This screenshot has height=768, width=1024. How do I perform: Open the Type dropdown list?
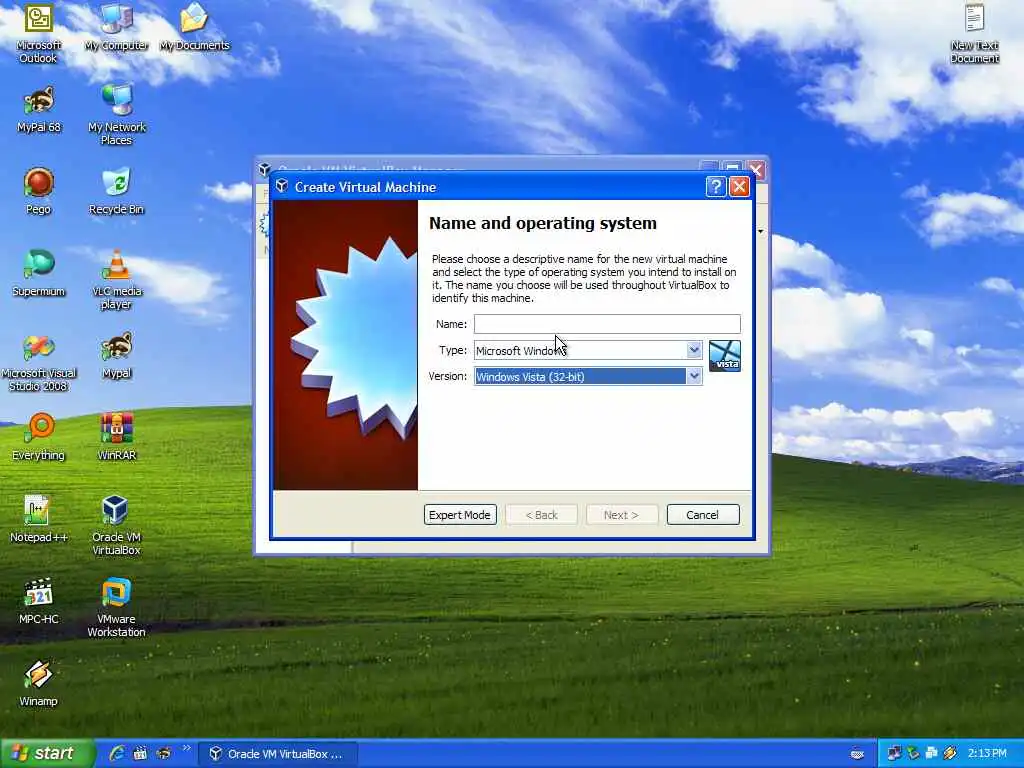tap(694, 350)
